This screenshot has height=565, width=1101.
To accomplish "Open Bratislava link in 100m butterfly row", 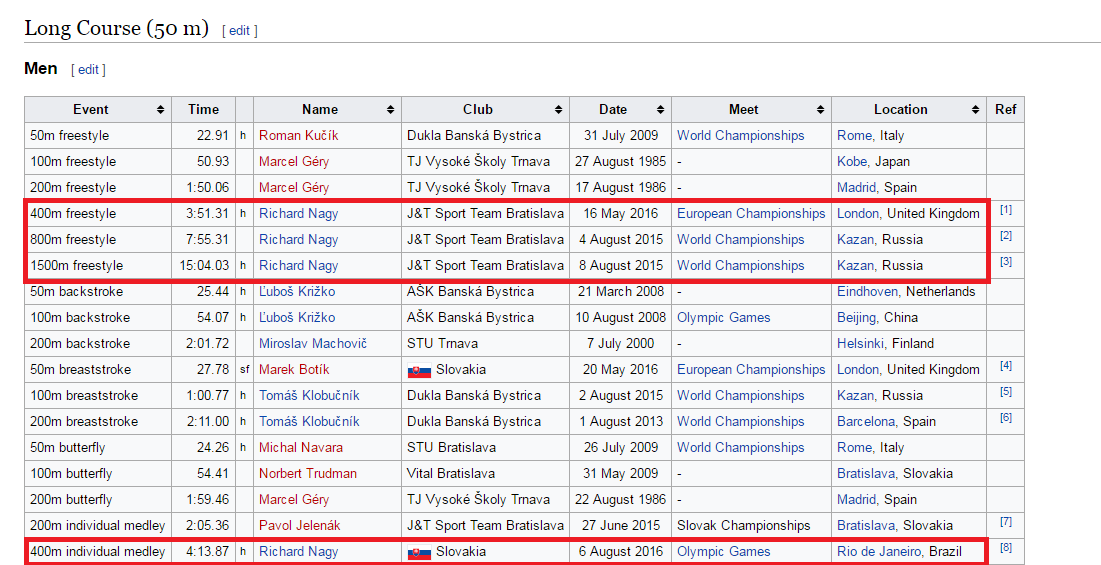I will click(866, 473).
